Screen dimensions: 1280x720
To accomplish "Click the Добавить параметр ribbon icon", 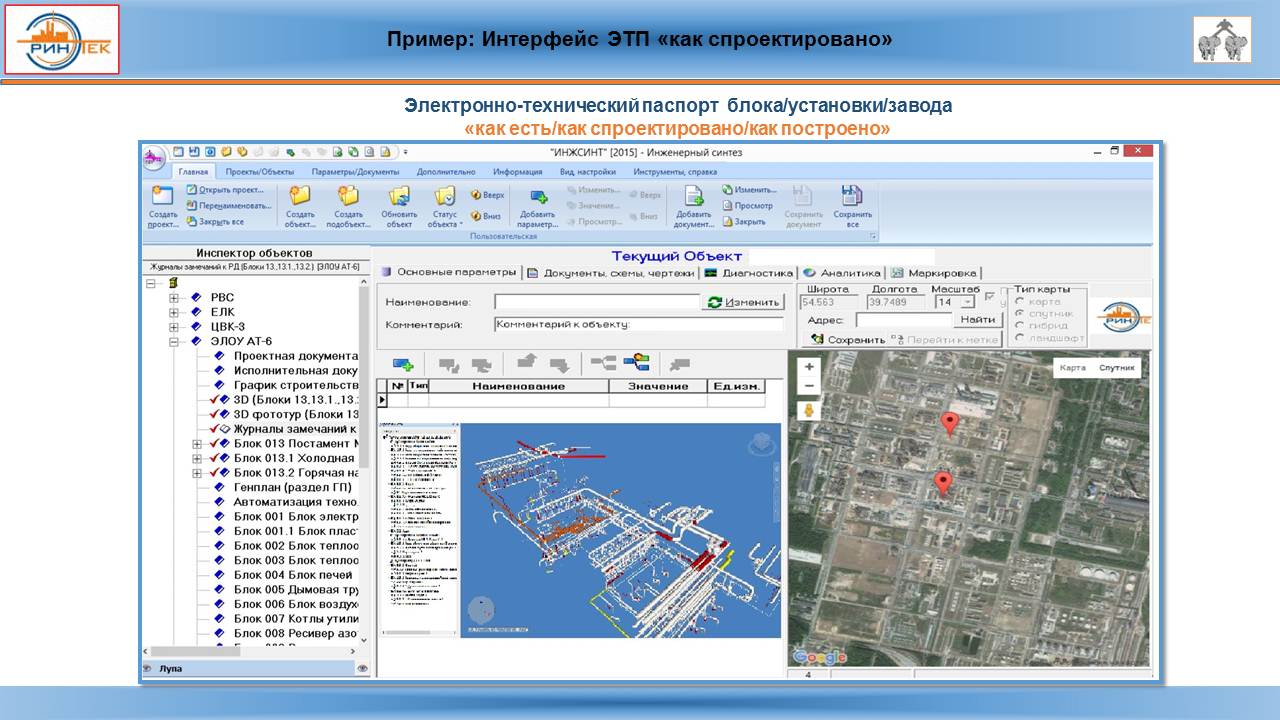I will (x=538, y=198).
